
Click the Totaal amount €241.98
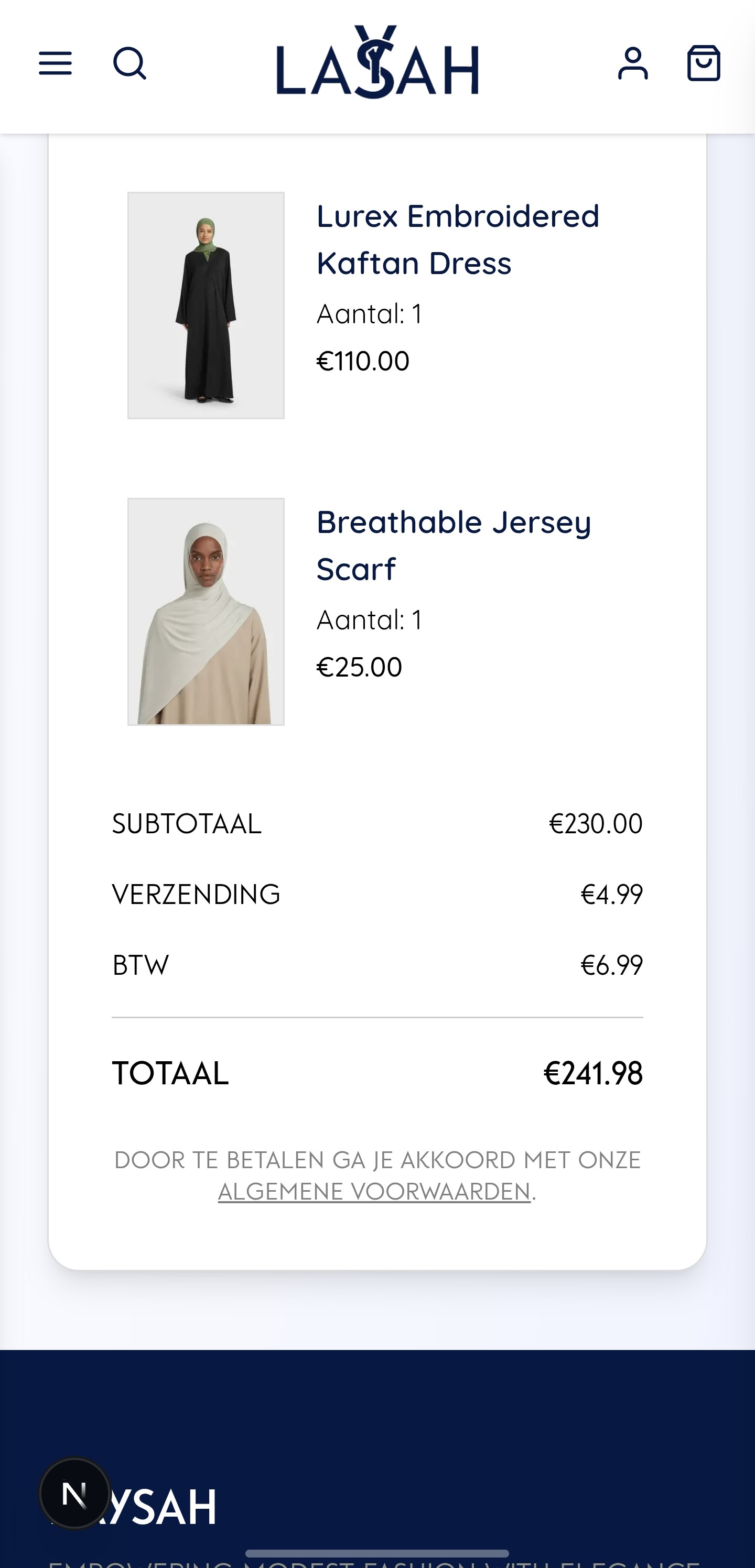click(593, 1073)
